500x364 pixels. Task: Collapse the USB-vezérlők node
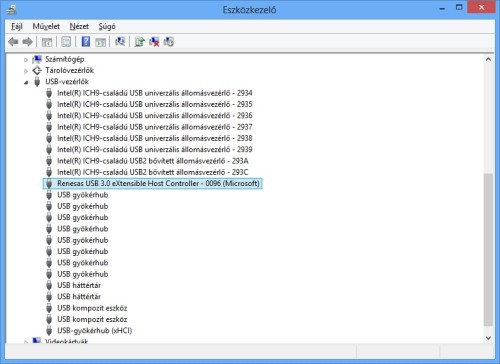click(26, 82)
